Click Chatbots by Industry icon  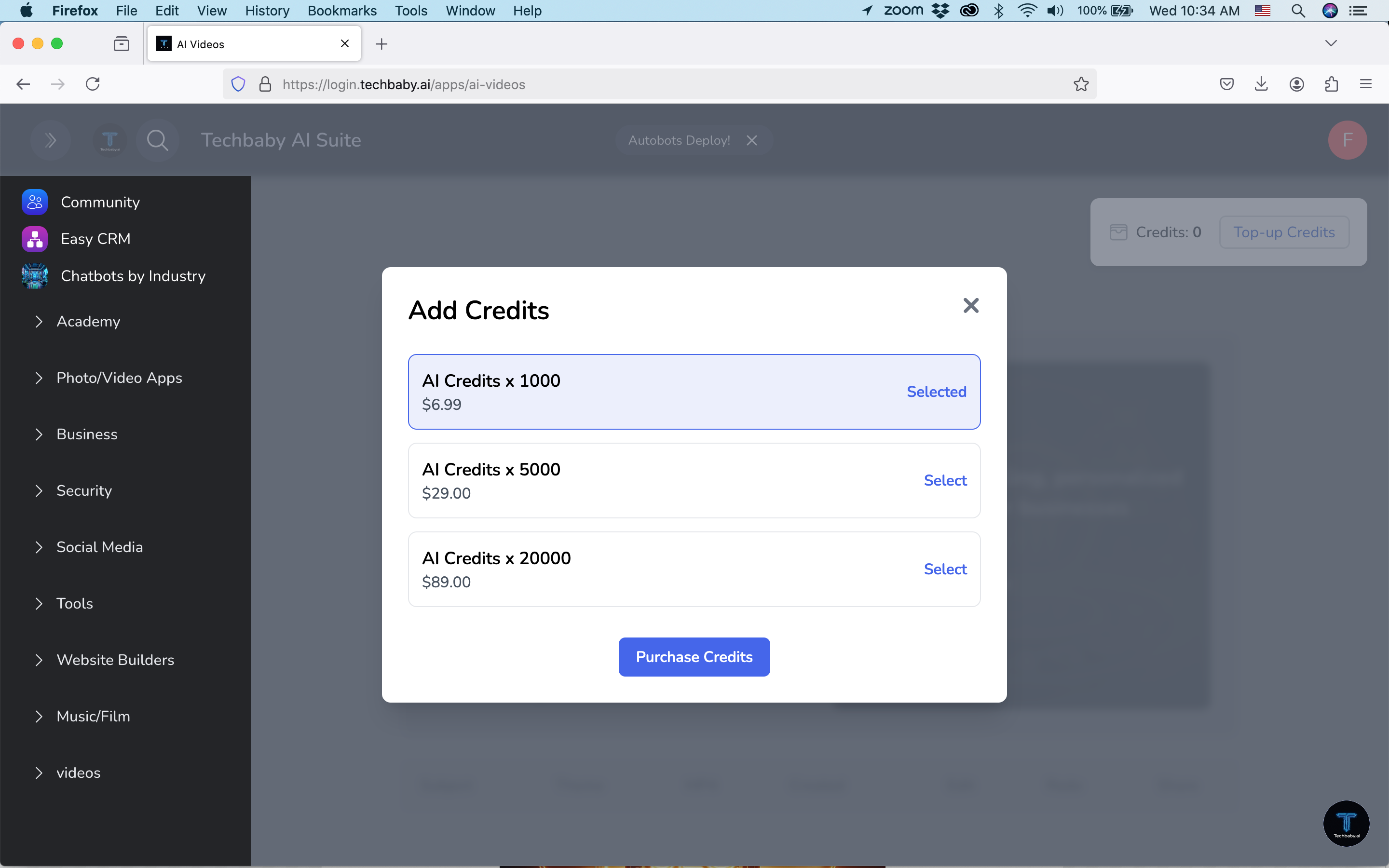click(x=34, y=276)
